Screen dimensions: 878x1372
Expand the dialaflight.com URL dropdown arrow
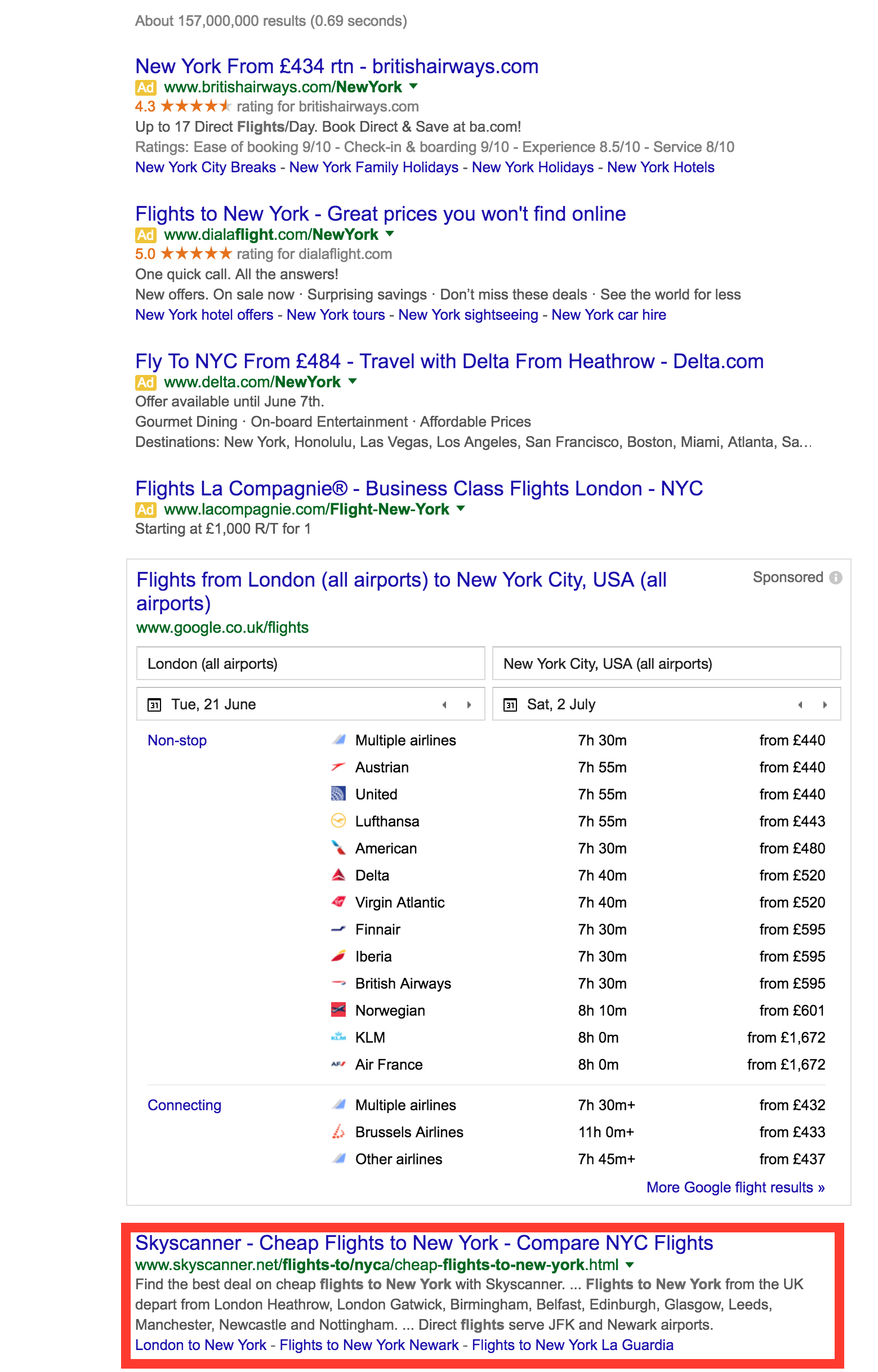click(390, 234)
